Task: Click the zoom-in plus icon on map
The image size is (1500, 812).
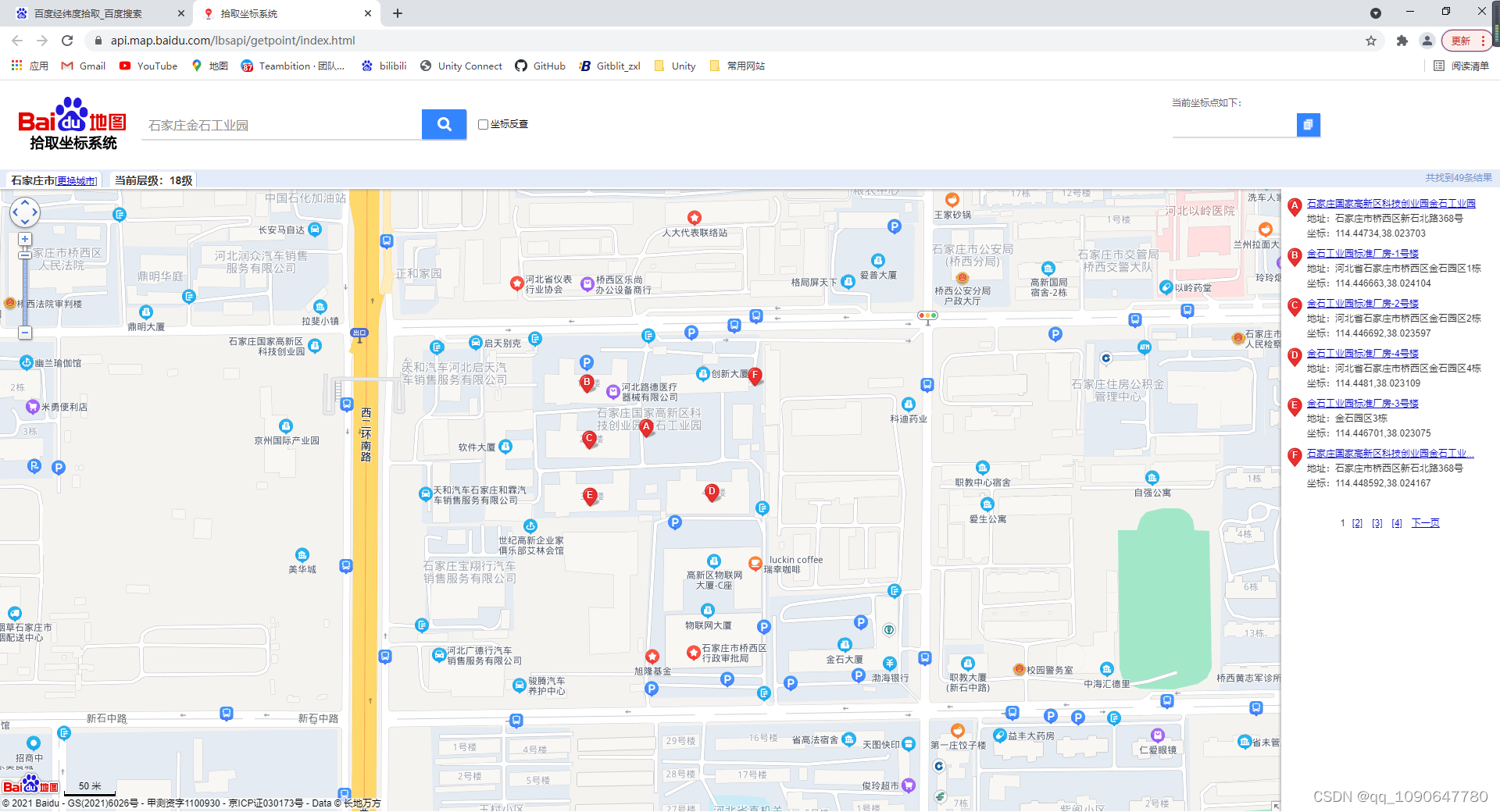Action: pos(25,239)
